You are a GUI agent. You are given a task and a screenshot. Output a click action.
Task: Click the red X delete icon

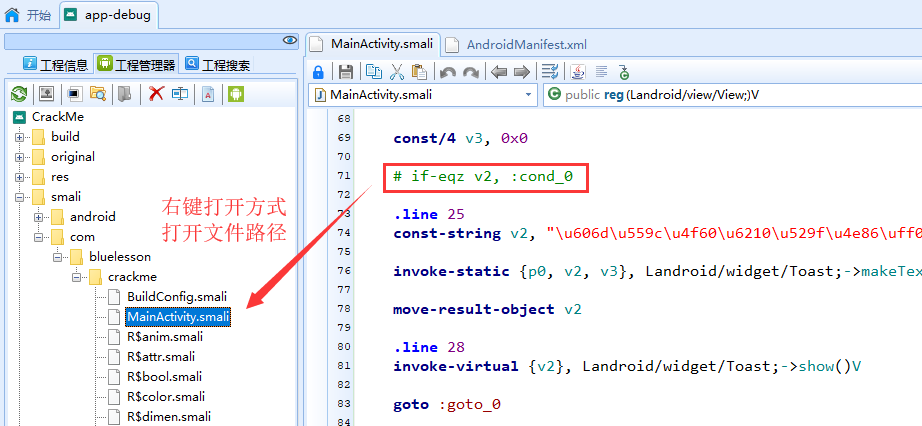coord(156,94)
